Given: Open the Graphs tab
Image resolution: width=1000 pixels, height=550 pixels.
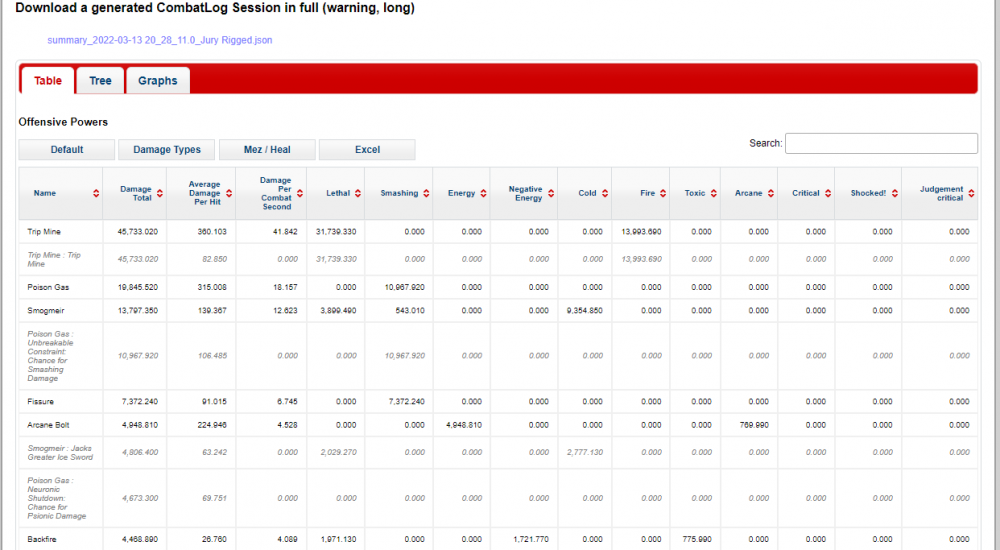Looking at the screenshot, I should 157,81.
